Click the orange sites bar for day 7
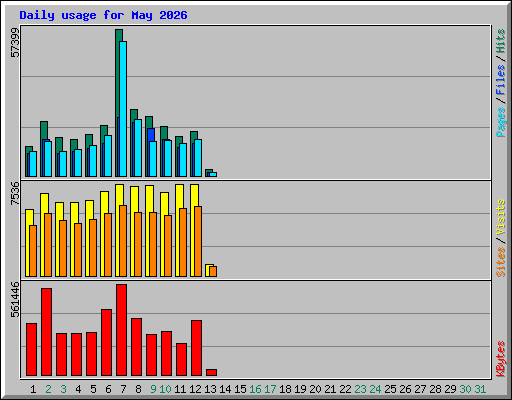This screenshot has height=400, width=512. point(123,241)
